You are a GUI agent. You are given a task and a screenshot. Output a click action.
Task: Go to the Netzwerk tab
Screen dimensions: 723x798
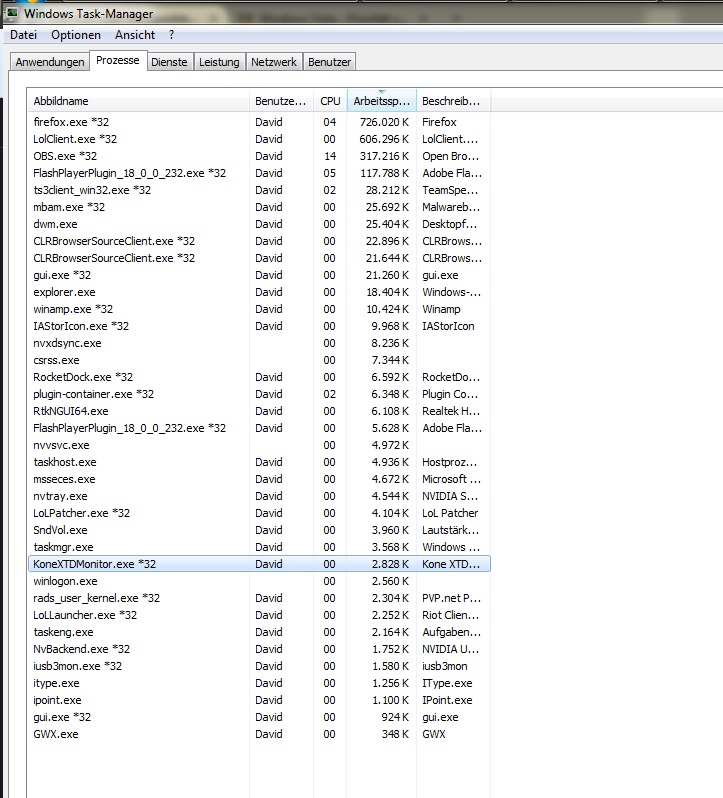(274, 62)
